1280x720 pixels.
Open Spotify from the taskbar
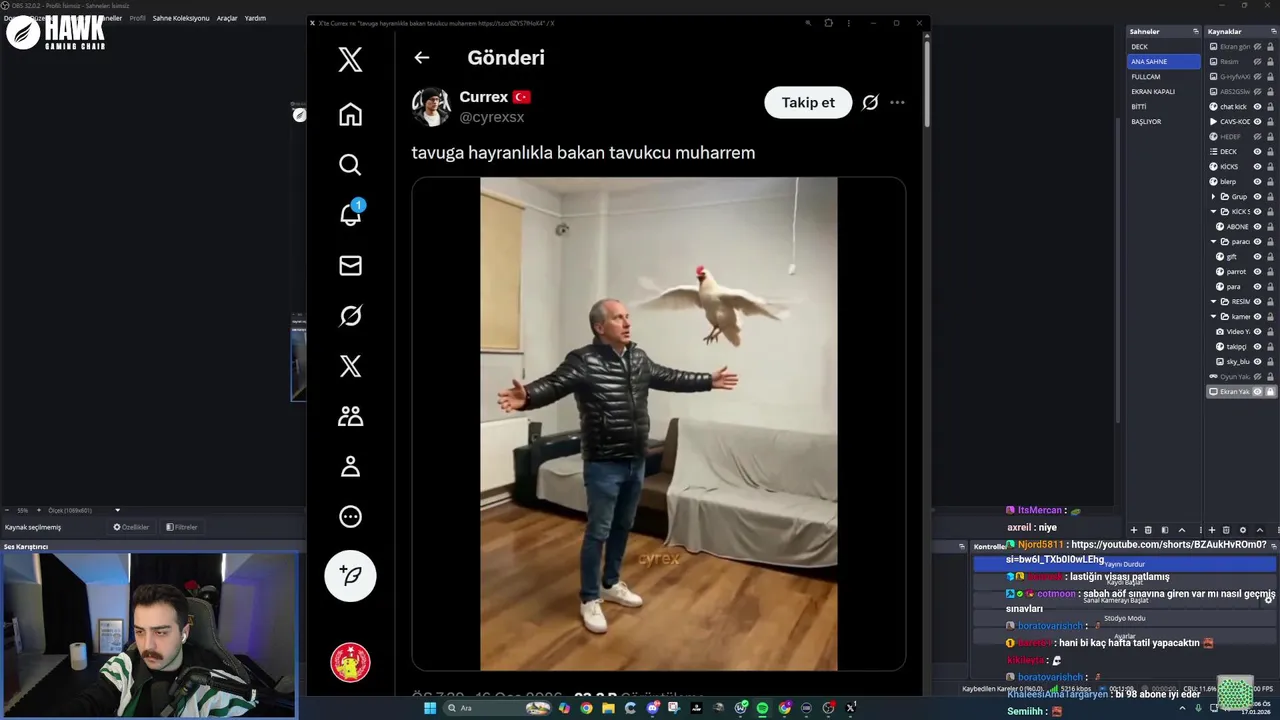coord(762,708)
